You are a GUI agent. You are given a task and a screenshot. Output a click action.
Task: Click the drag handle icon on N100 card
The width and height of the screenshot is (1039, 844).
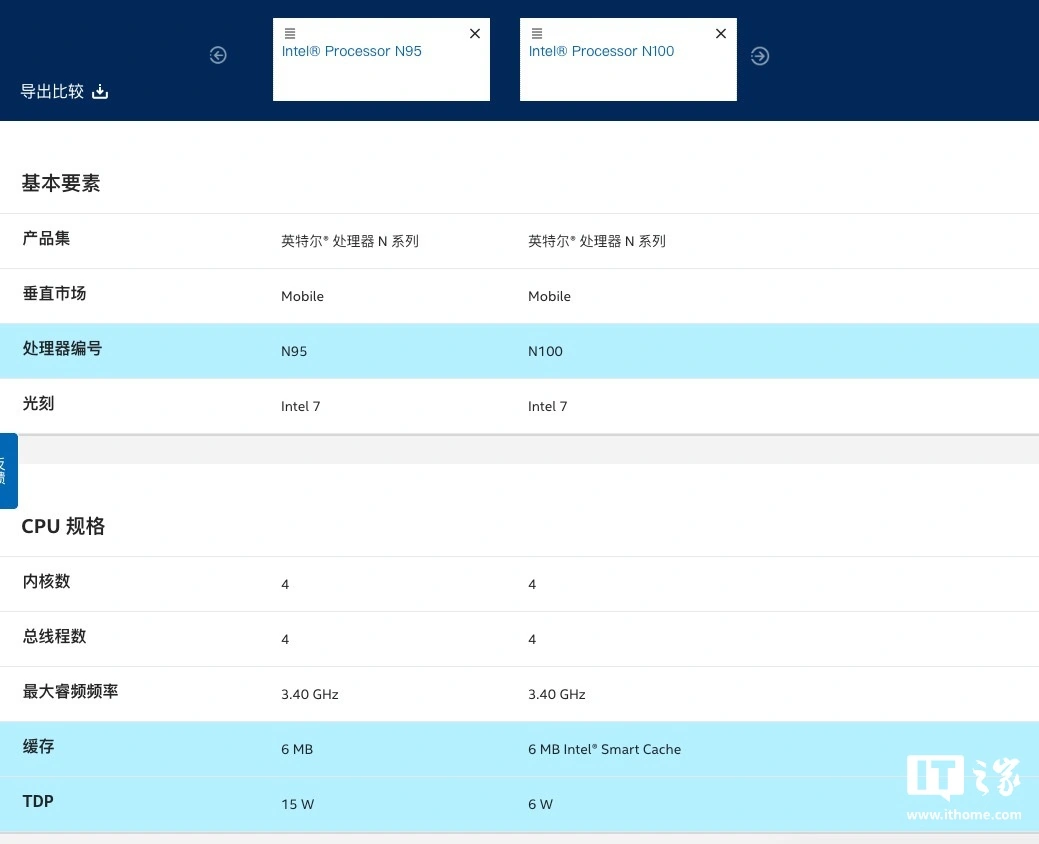[x=537, y=34]
